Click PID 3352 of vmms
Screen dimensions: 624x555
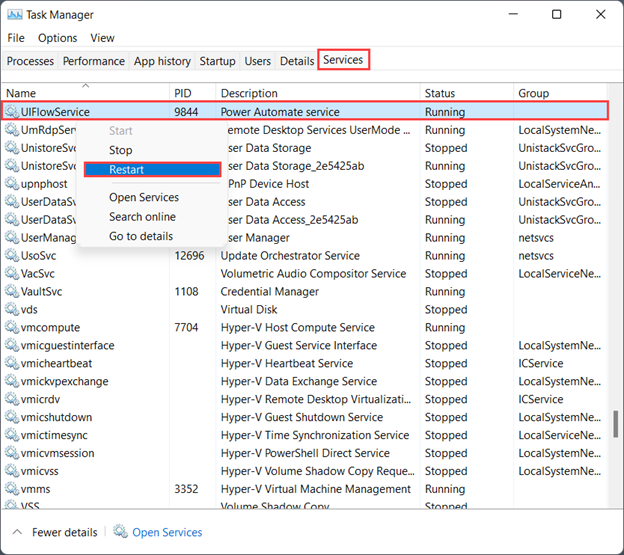(186, 489)
